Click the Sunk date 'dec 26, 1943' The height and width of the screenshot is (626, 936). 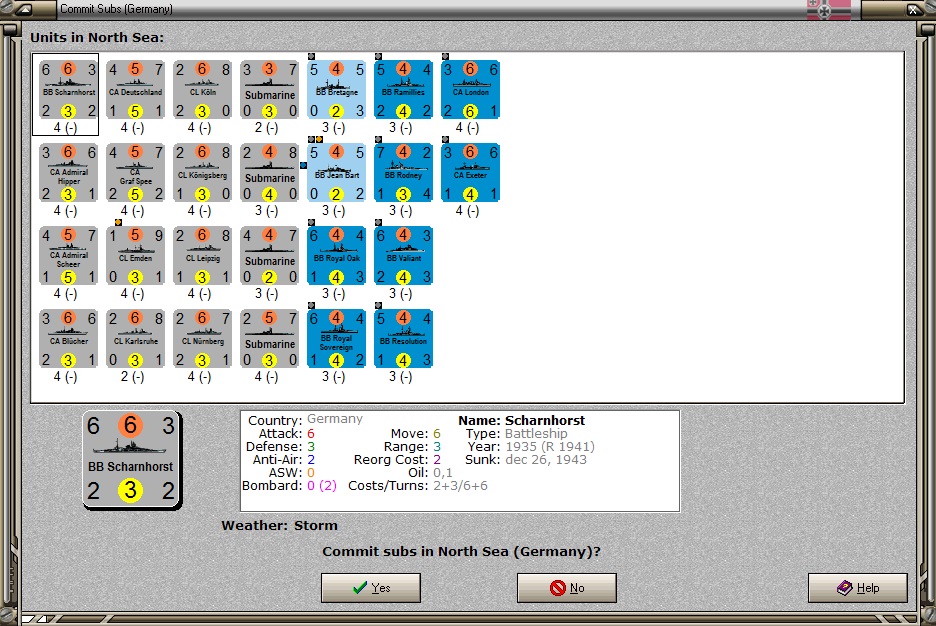click(x=546, y=460)
